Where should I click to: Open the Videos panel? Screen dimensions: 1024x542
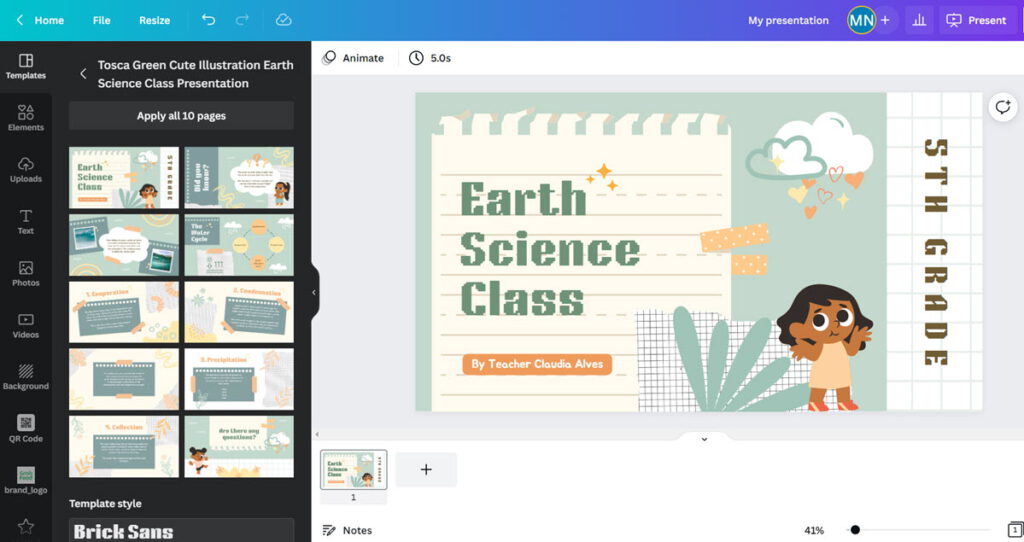coord(26,325)
